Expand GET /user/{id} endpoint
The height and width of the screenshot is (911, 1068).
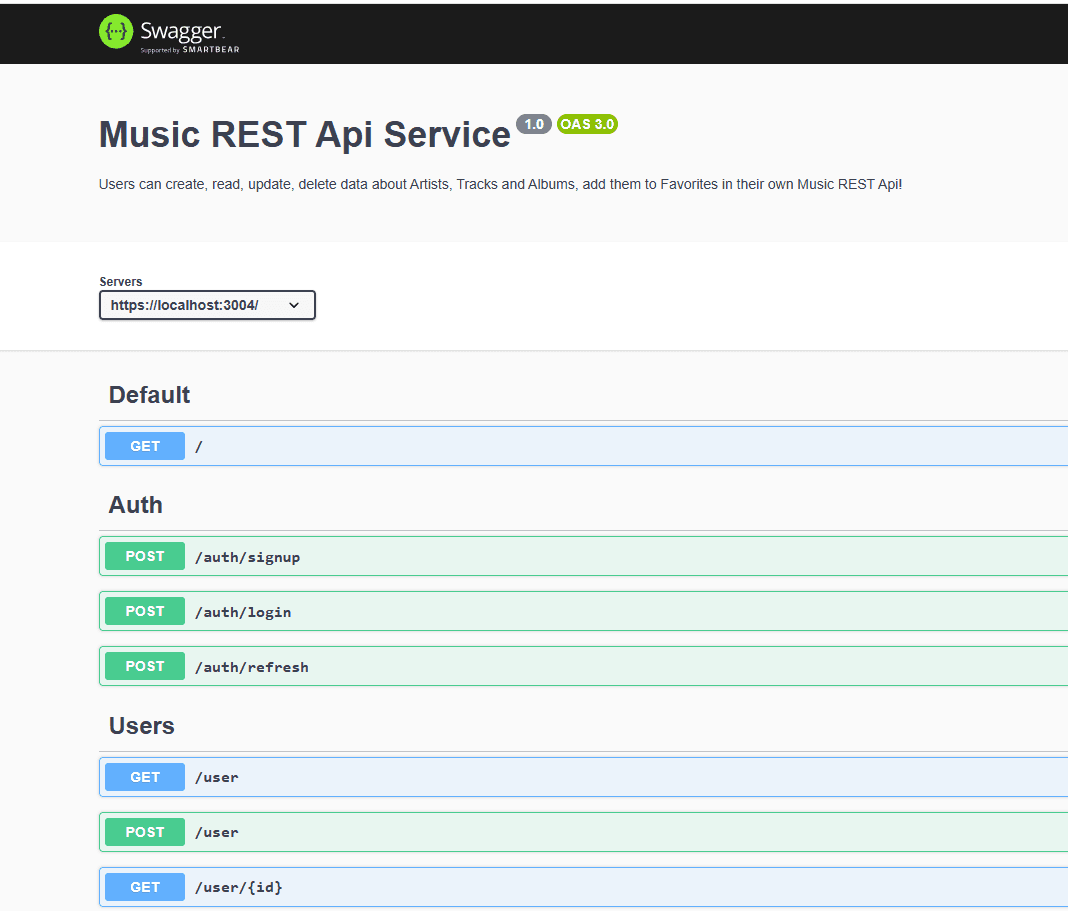tap(583, 887)
